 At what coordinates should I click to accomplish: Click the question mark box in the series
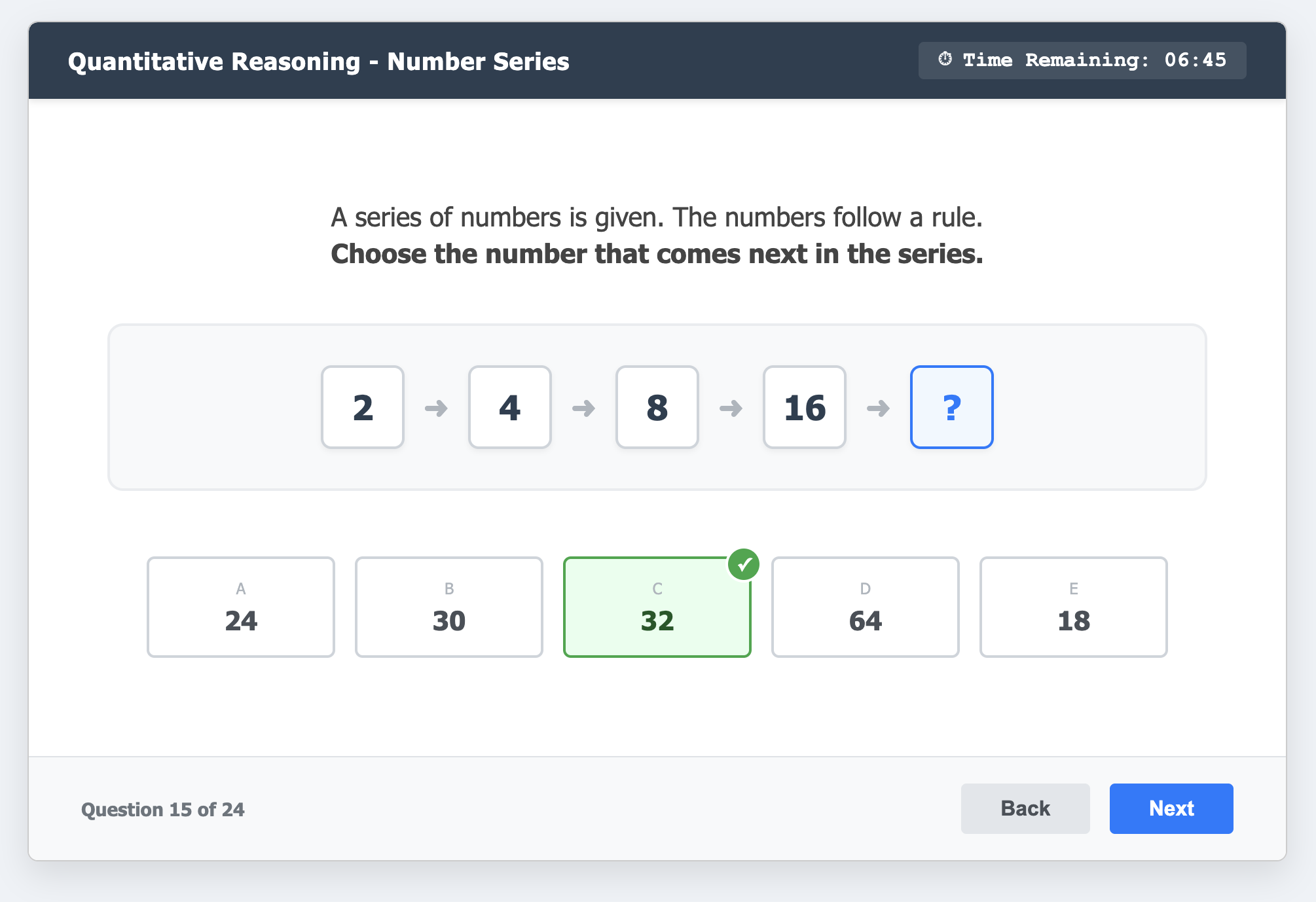click(951, 407)
